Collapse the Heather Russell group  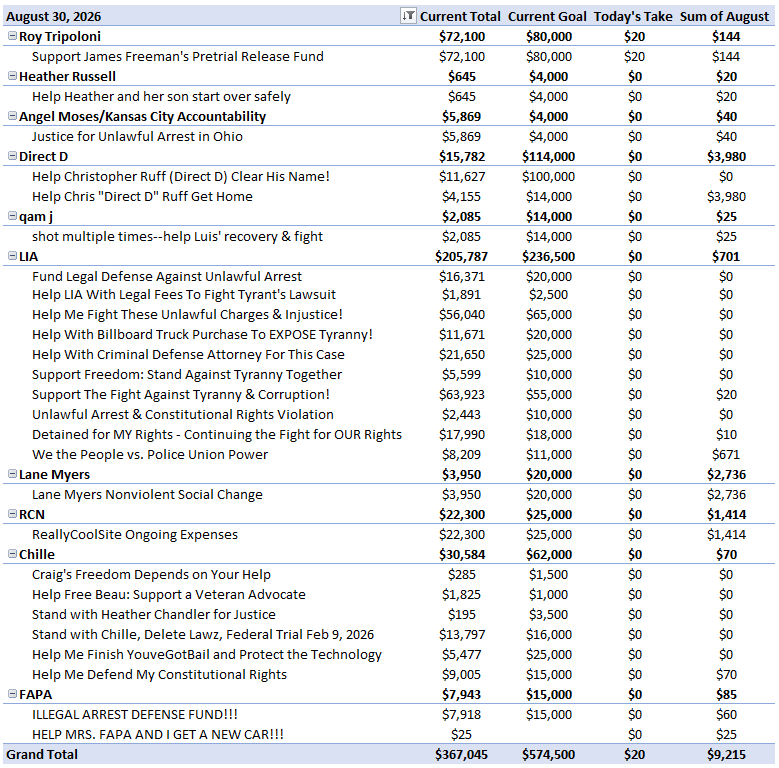click(12, 76)
